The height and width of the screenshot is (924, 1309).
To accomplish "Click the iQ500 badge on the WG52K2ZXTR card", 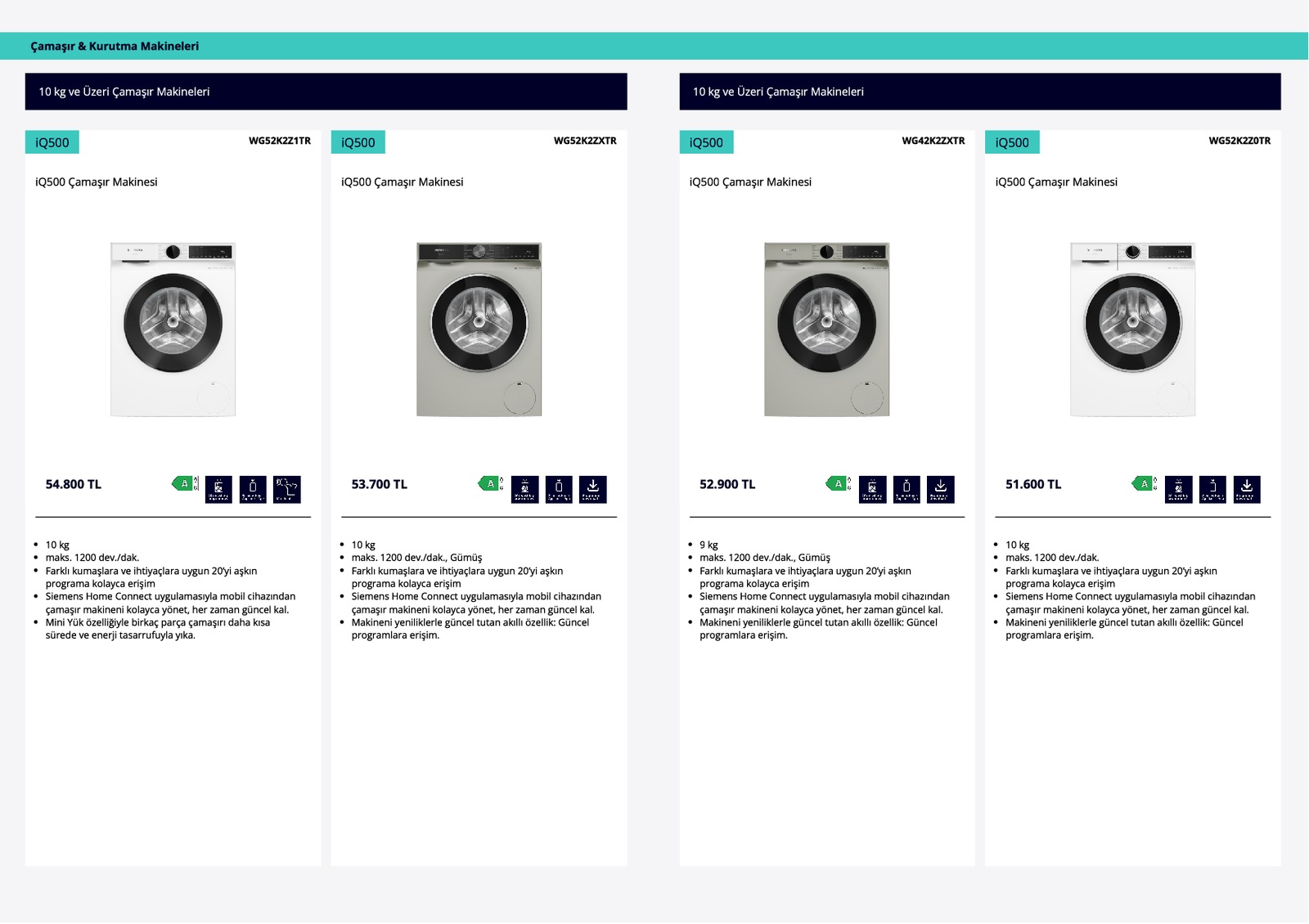I will (x=358, y=142).
